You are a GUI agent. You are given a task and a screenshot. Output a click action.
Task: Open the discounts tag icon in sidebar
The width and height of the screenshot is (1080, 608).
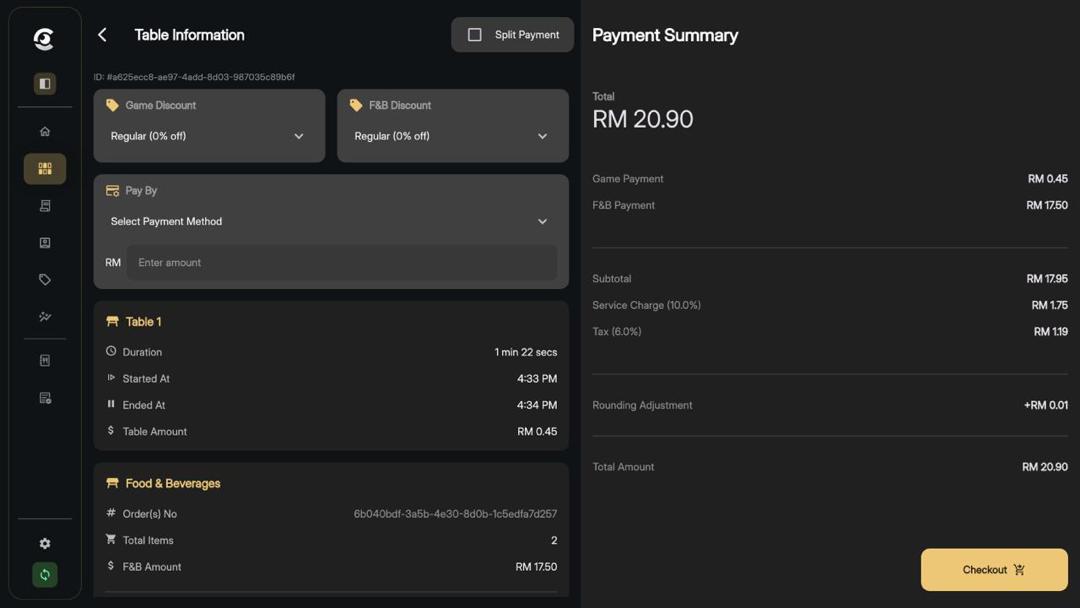tap(44, 279)
